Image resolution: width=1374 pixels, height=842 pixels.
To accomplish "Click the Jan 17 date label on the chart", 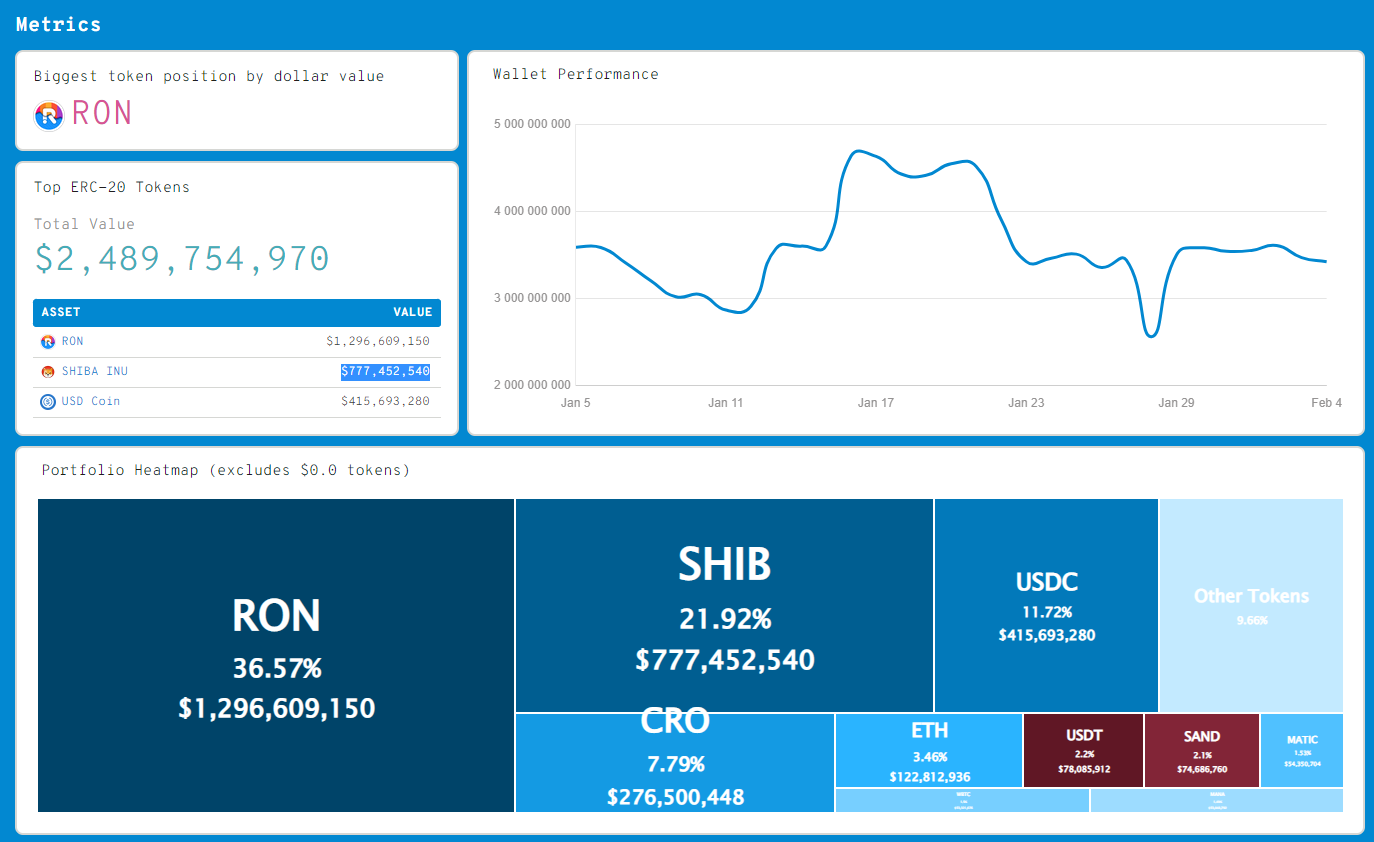I will click(x=876, y=403).
